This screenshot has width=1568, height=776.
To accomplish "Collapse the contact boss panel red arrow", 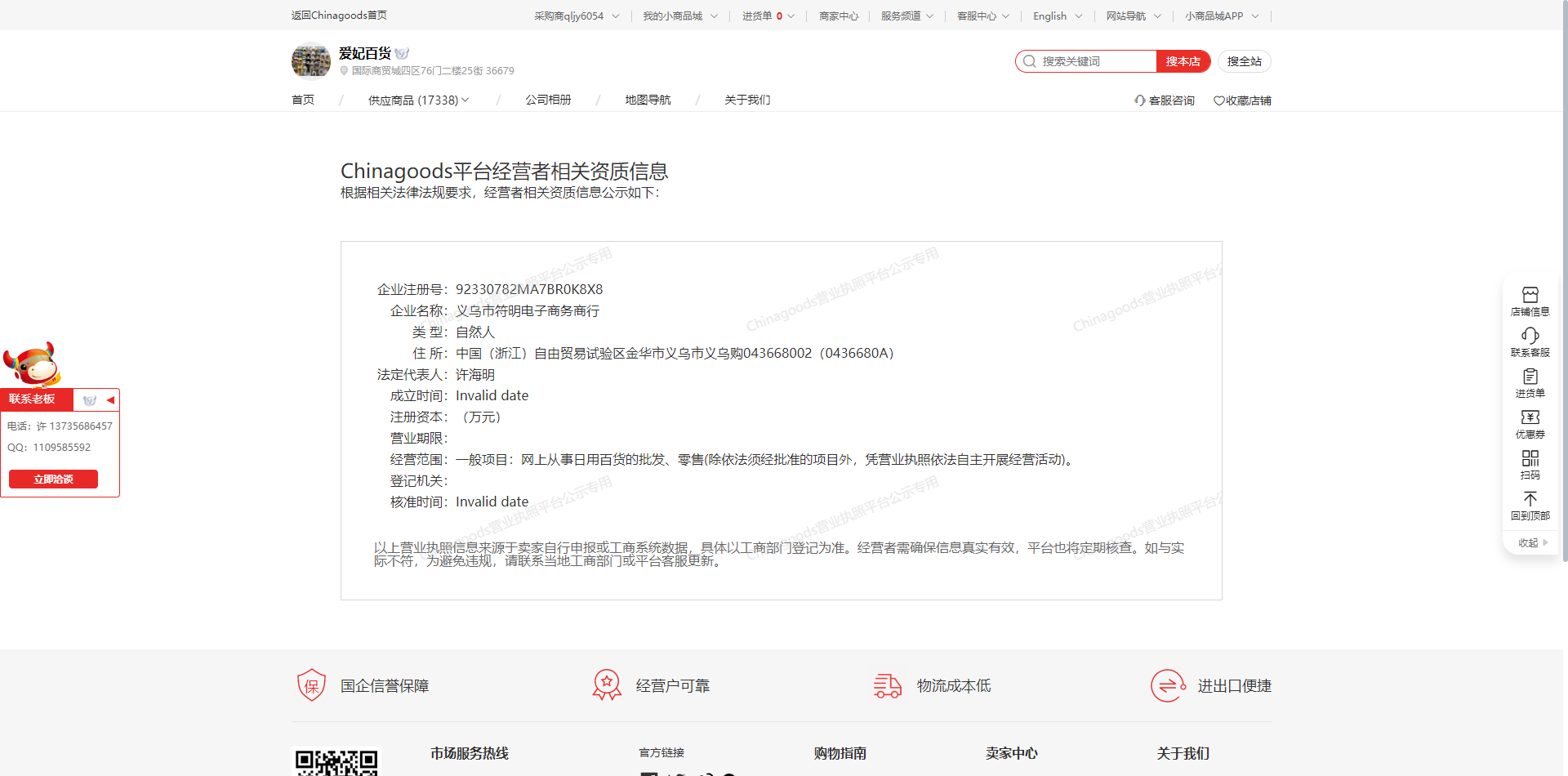I will coord(110,400).
